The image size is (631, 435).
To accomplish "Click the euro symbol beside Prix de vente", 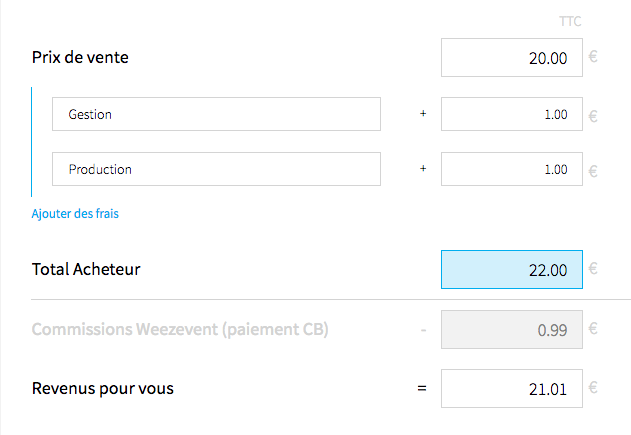I will click(593, 58).
